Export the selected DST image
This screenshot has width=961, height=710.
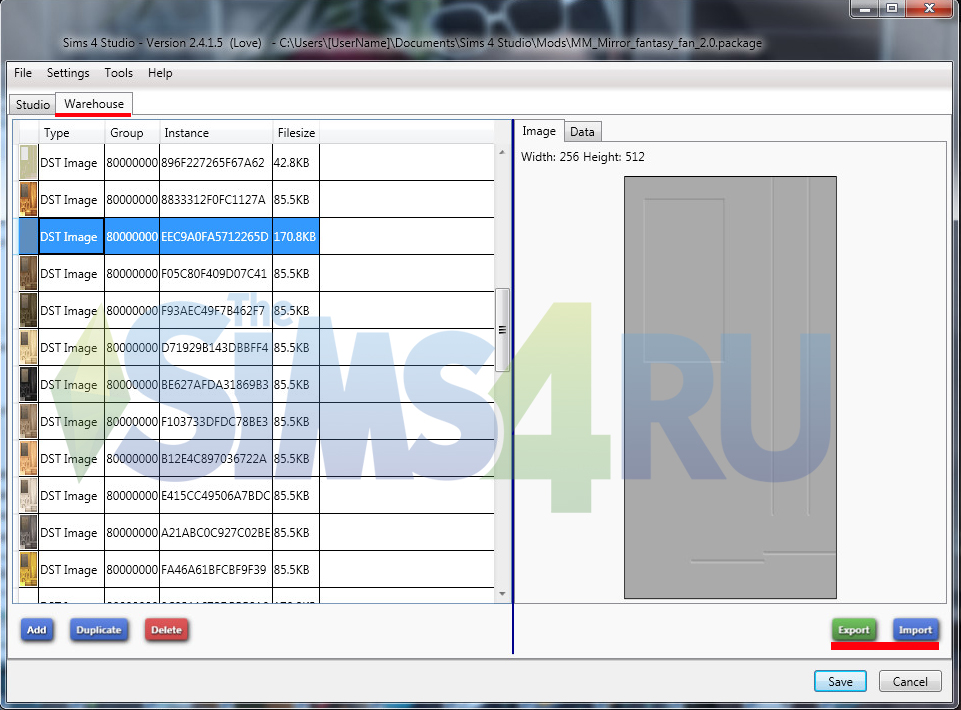[853, 630]
